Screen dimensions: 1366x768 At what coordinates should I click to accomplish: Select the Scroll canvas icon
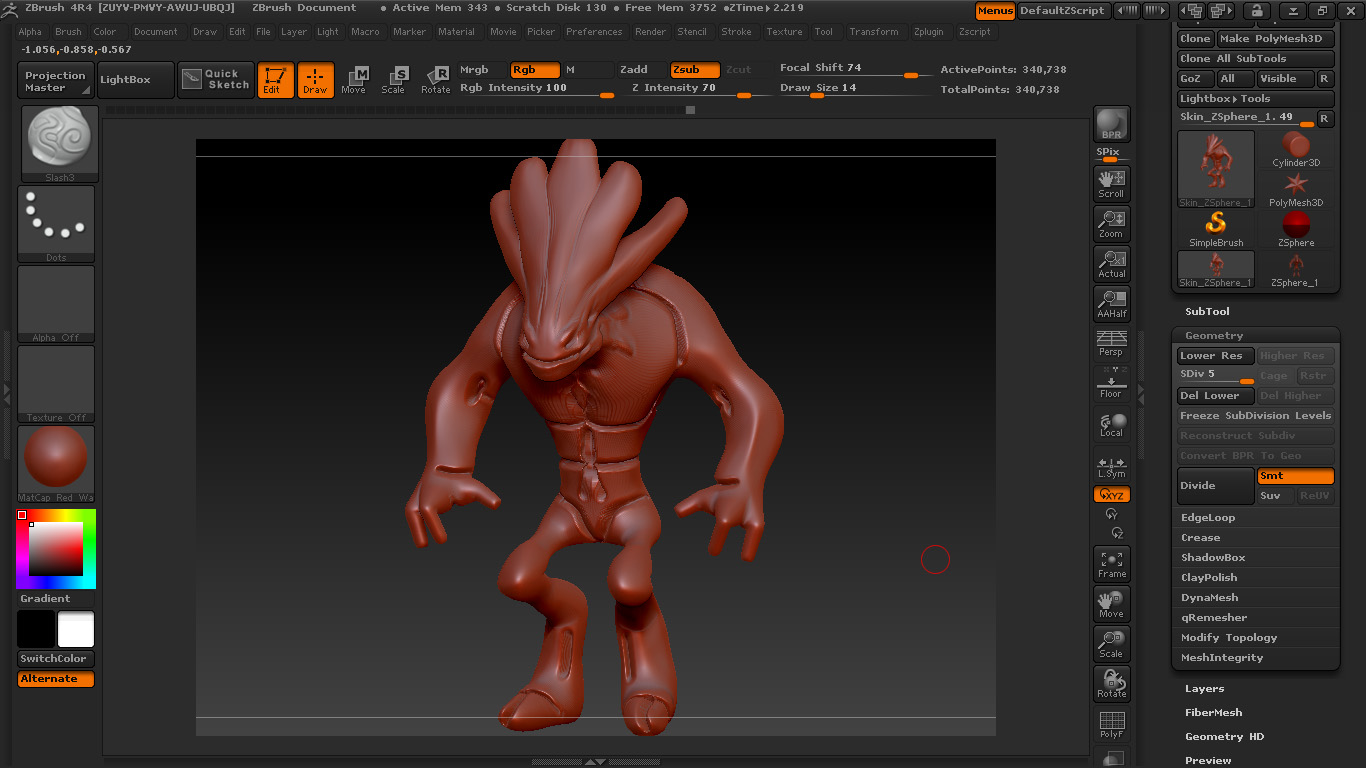1111,183
